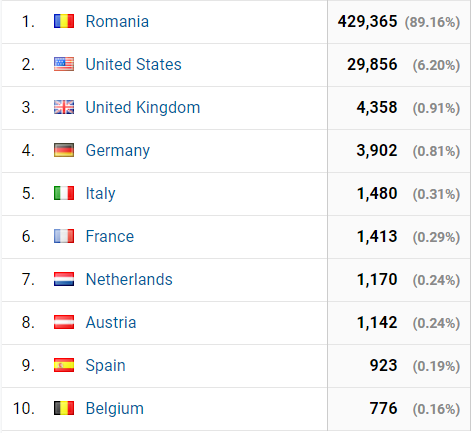The image size is (471, 433).
Task: Click the United States flag icon
Action: 64,64
